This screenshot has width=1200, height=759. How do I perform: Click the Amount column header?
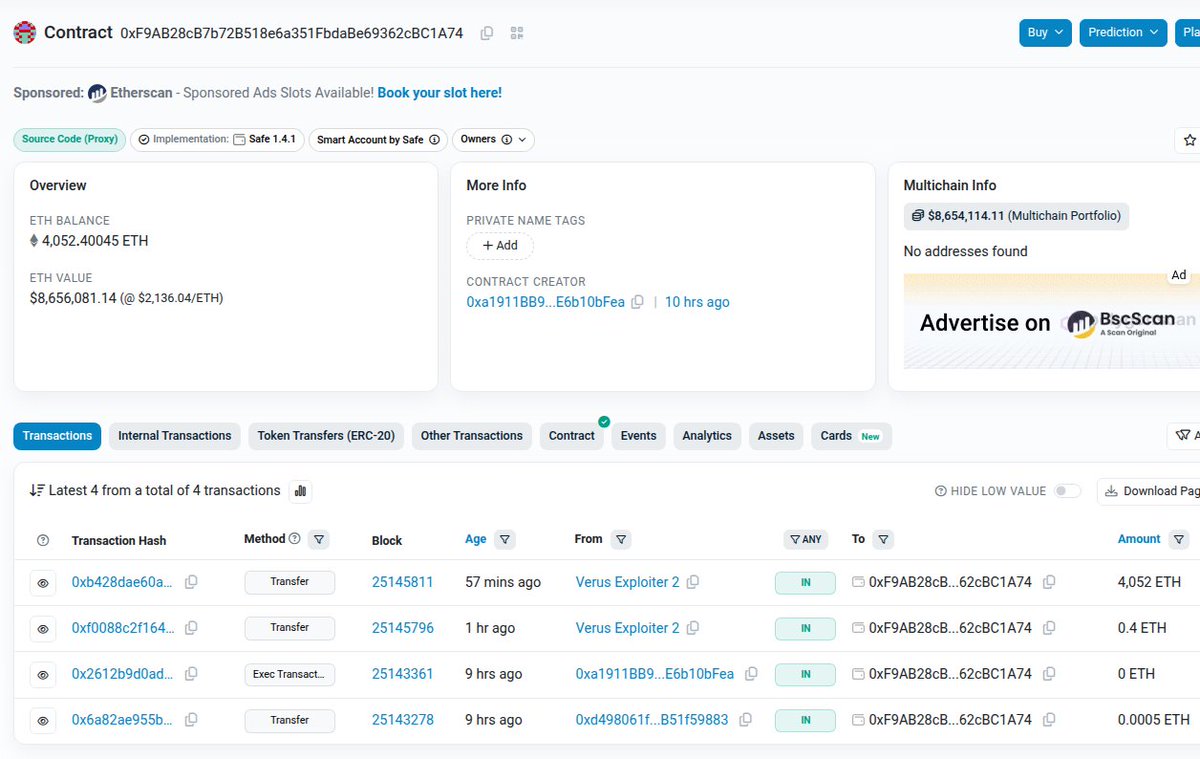pyautogui.click(x=1139, y=539)
